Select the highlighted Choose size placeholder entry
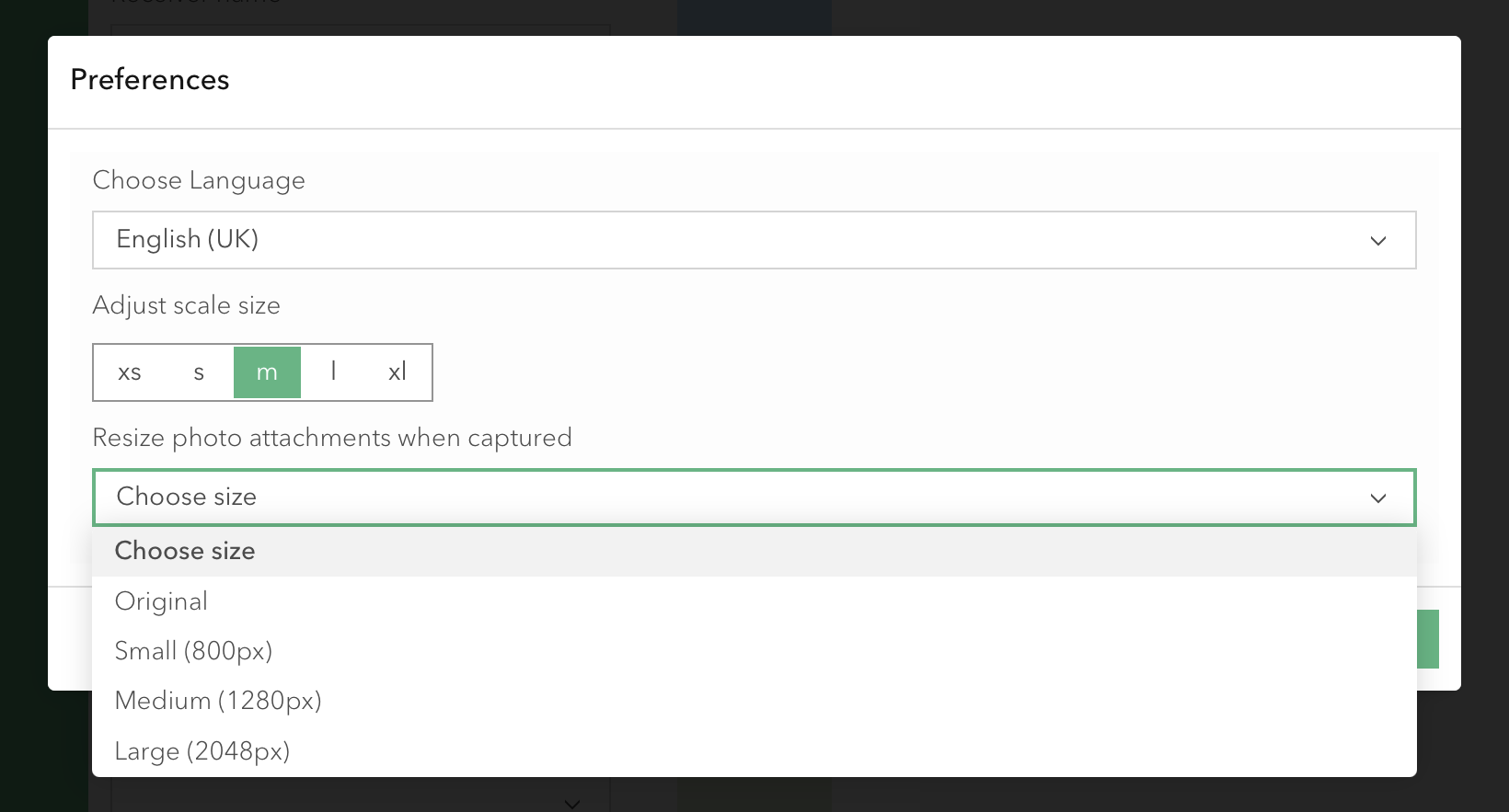 coord(184,550)
